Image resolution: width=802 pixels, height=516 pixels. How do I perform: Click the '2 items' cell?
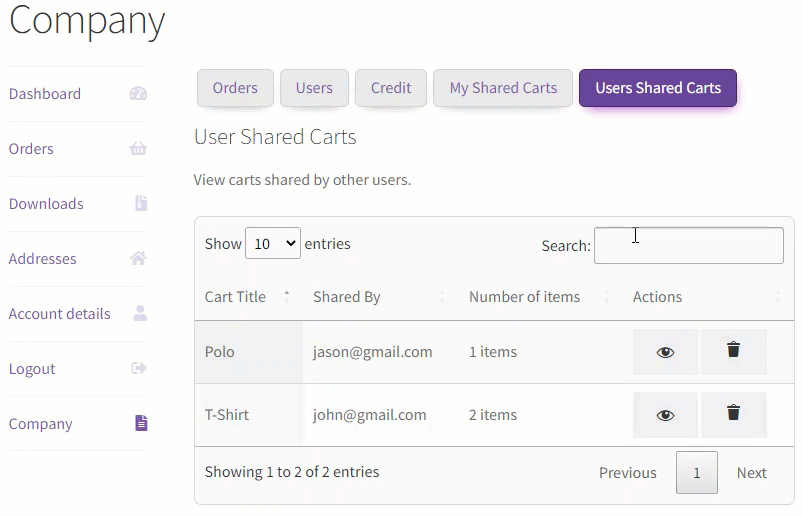coord(493,415)
